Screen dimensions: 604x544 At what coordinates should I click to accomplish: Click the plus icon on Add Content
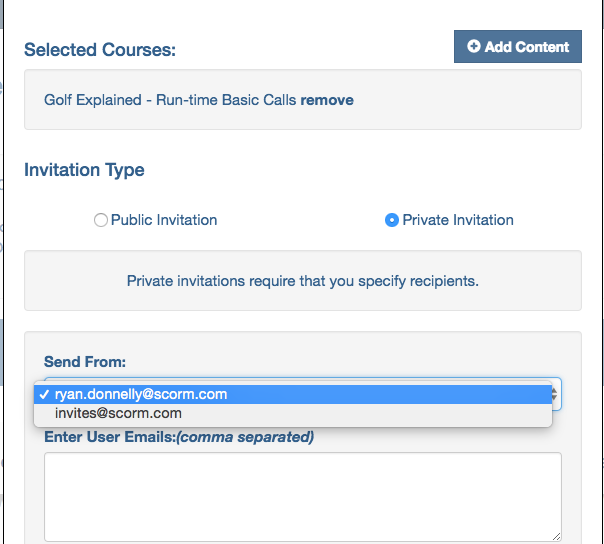pyautogui.click(x=474, y=47)
